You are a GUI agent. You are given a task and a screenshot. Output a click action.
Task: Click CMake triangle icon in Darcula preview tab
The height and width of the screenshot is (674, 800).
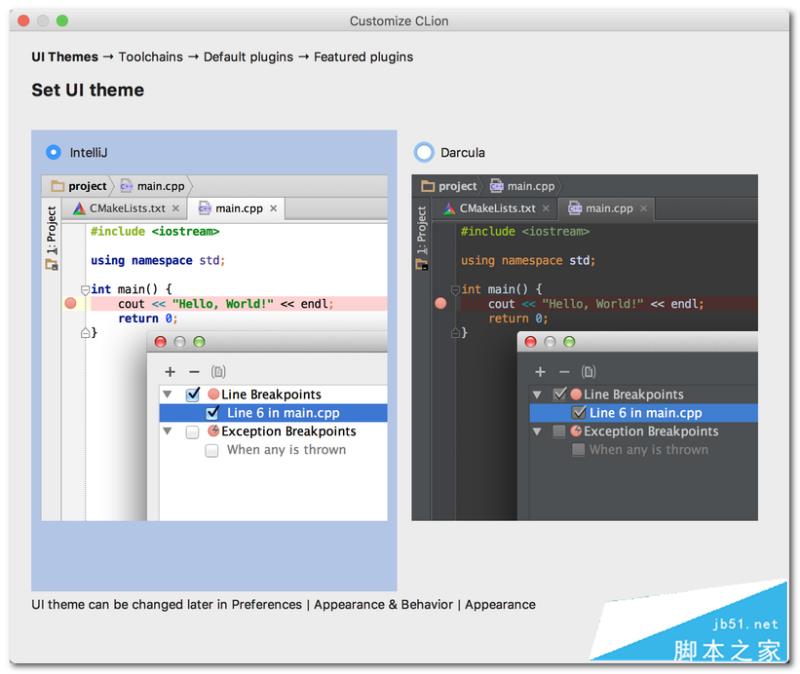(x=449, y=208)
